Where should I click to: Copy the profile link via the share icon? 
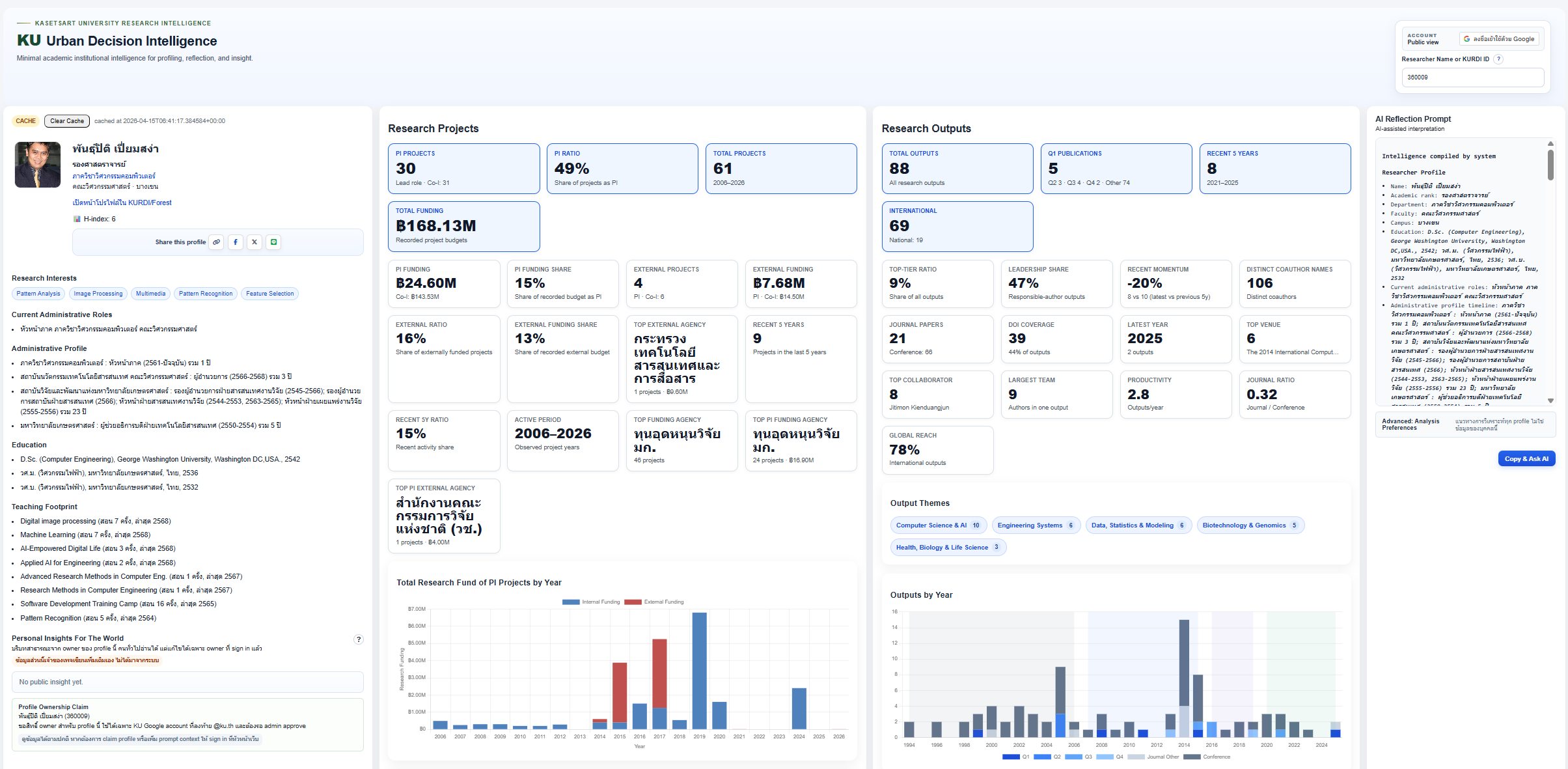pos(216,242)
